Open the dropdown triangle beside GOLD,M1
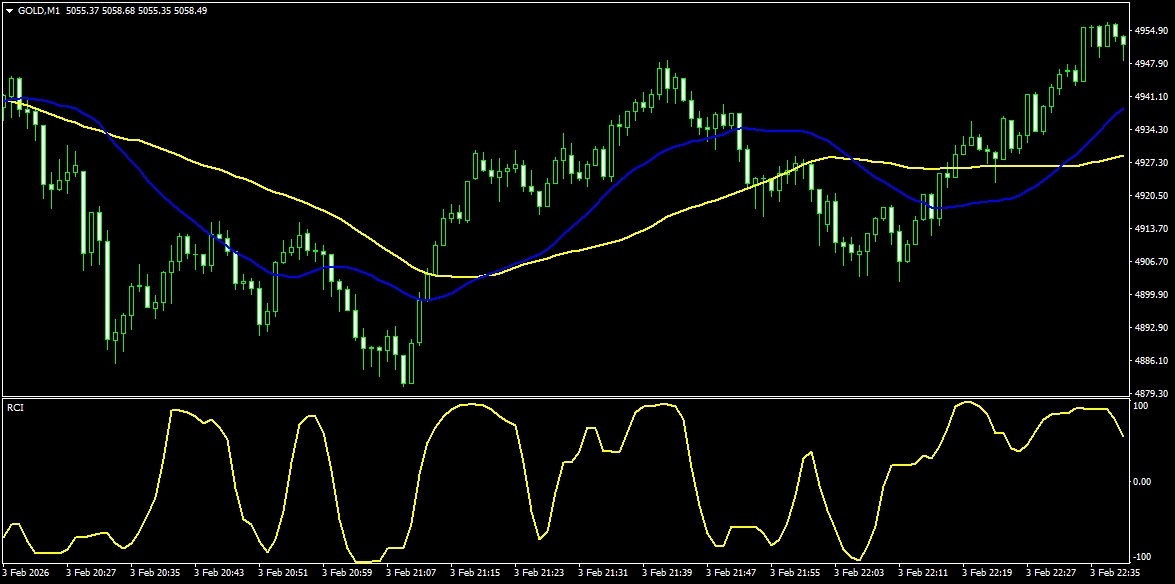Viewport: 1175px width, 584px height. [9, 9]
